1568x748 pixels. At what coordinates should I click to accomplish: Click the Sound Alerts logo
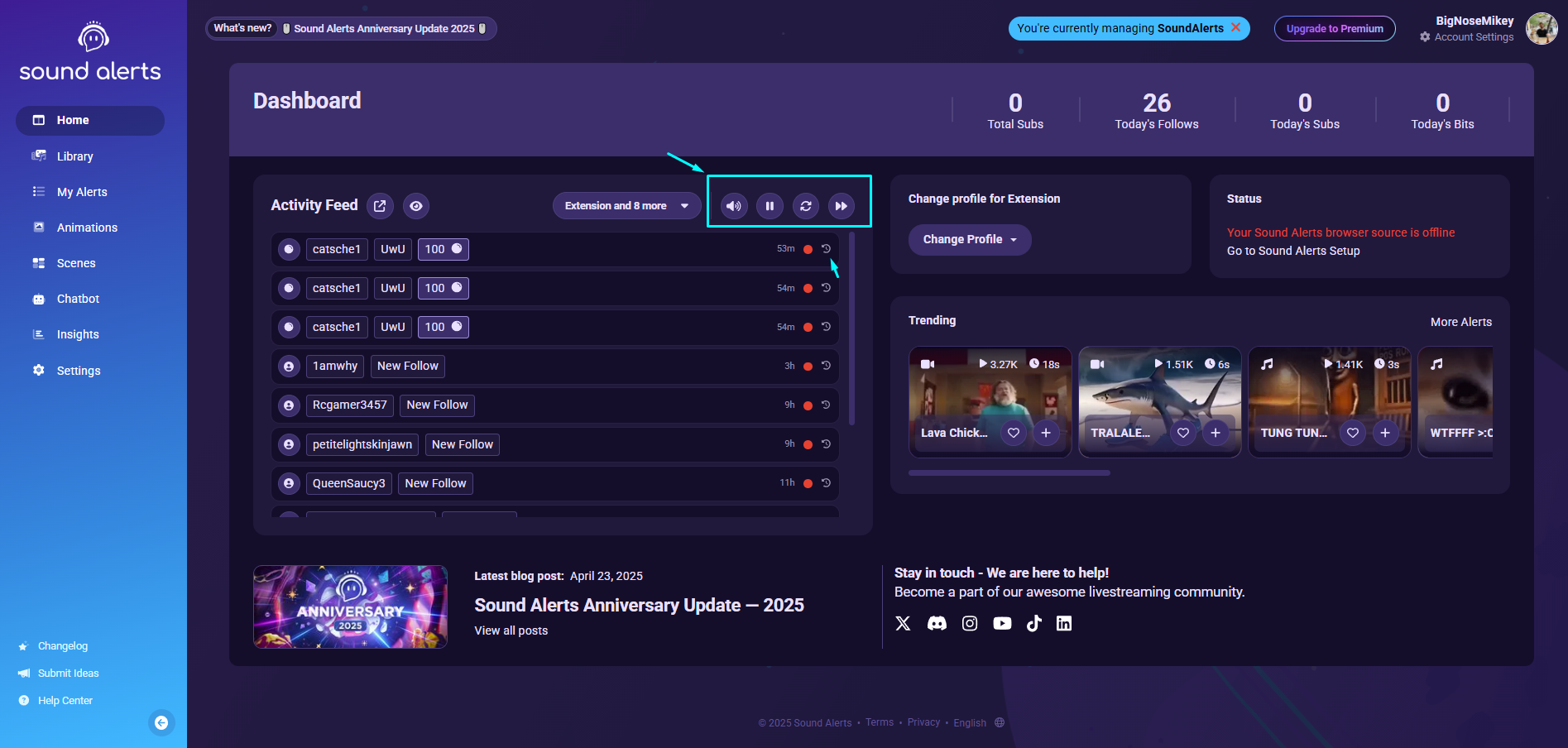click(90, 51)
